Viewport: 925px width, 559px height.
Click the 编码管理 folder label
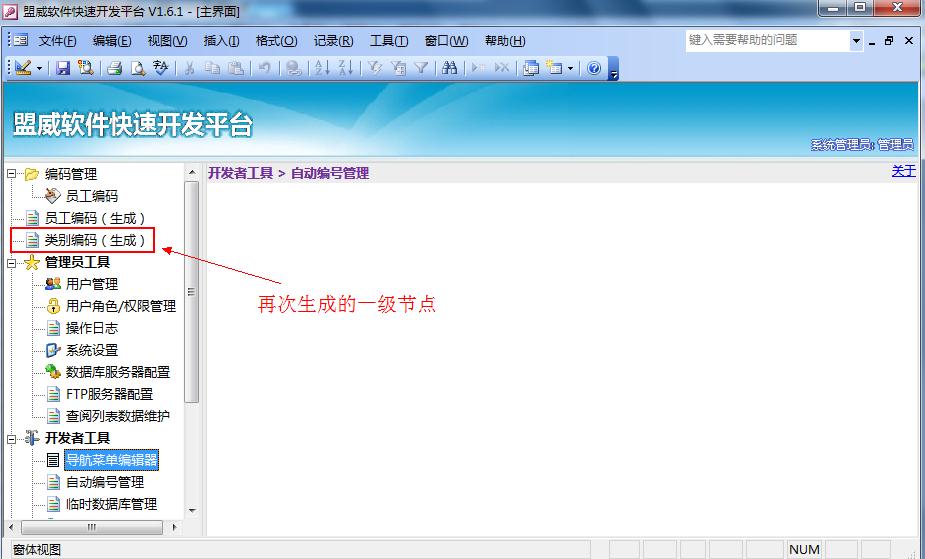(71, 174)
